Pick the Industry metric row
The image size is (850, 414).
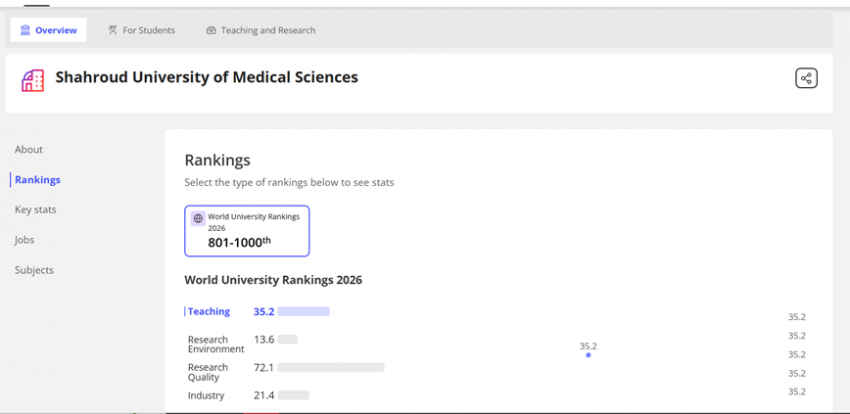coord(206,396)
